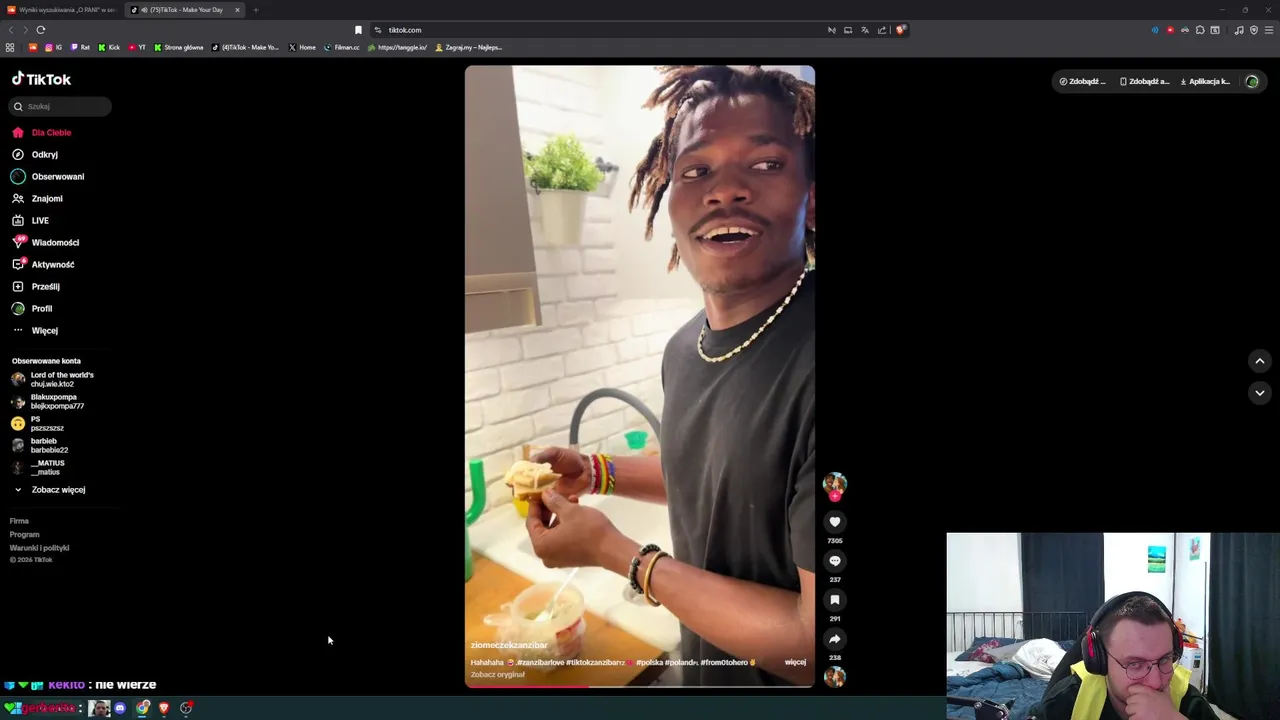This screenshot has height=720, width=1280.
Task: Open Warunki i polityki footer link
Action: click(39, 547)
